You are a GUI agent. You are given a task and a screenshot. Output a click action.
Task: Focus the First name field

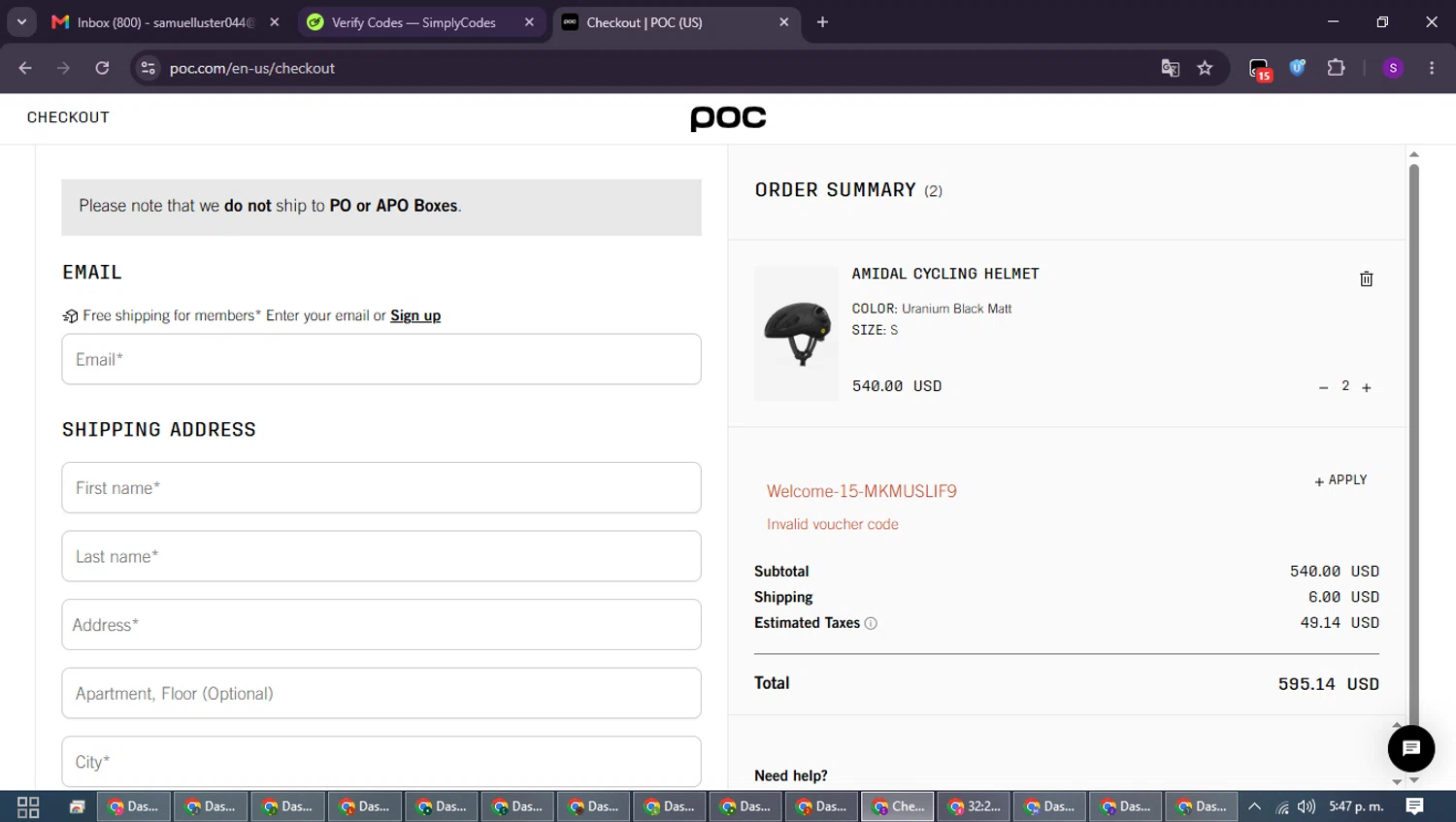pos(381,487)
